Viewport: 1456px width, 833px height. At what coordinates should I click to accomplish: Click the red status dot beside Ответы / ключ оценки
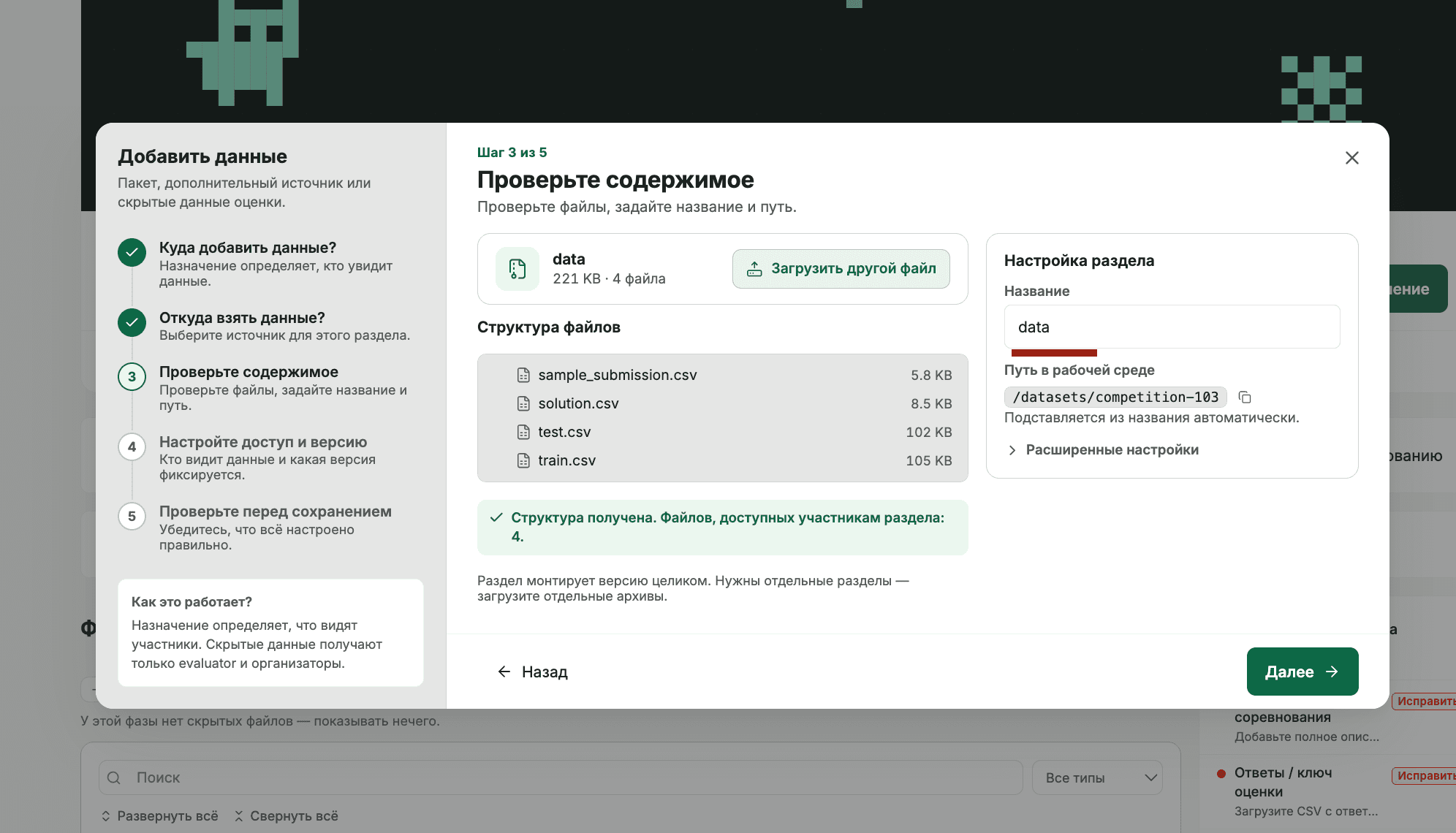coord(1221,773)
